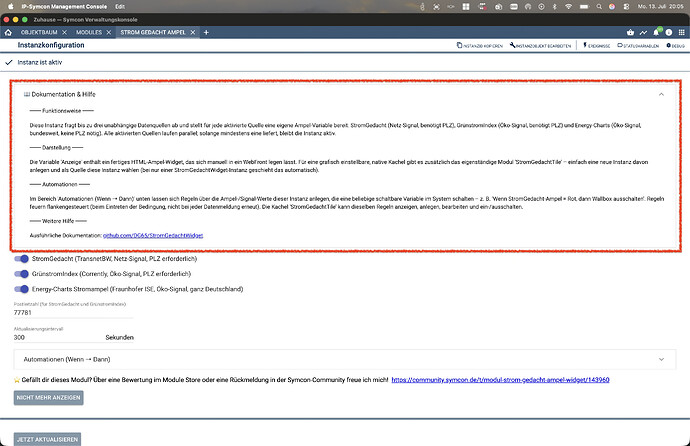Close the STROM GEDACHT AMPEL tab
The height and width of the screenshot is (446, 690).
[x=193, y=33]
